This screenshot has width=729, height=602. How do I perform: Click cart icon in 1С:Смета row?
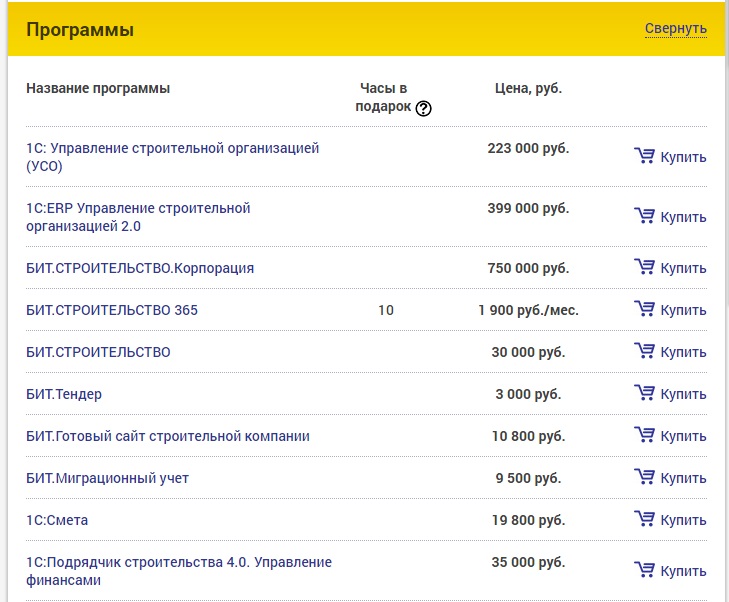644,519
